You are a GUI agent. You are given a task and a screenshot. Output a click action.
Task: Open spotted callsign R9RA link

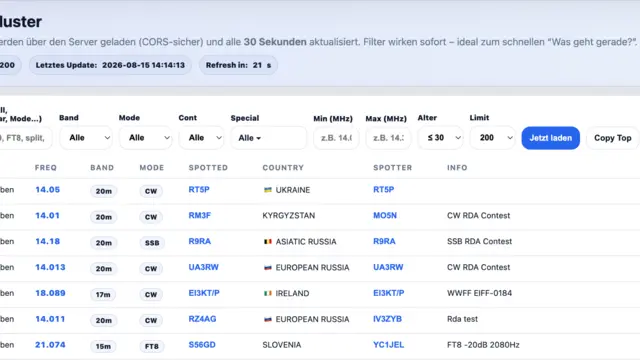[200, 241]
